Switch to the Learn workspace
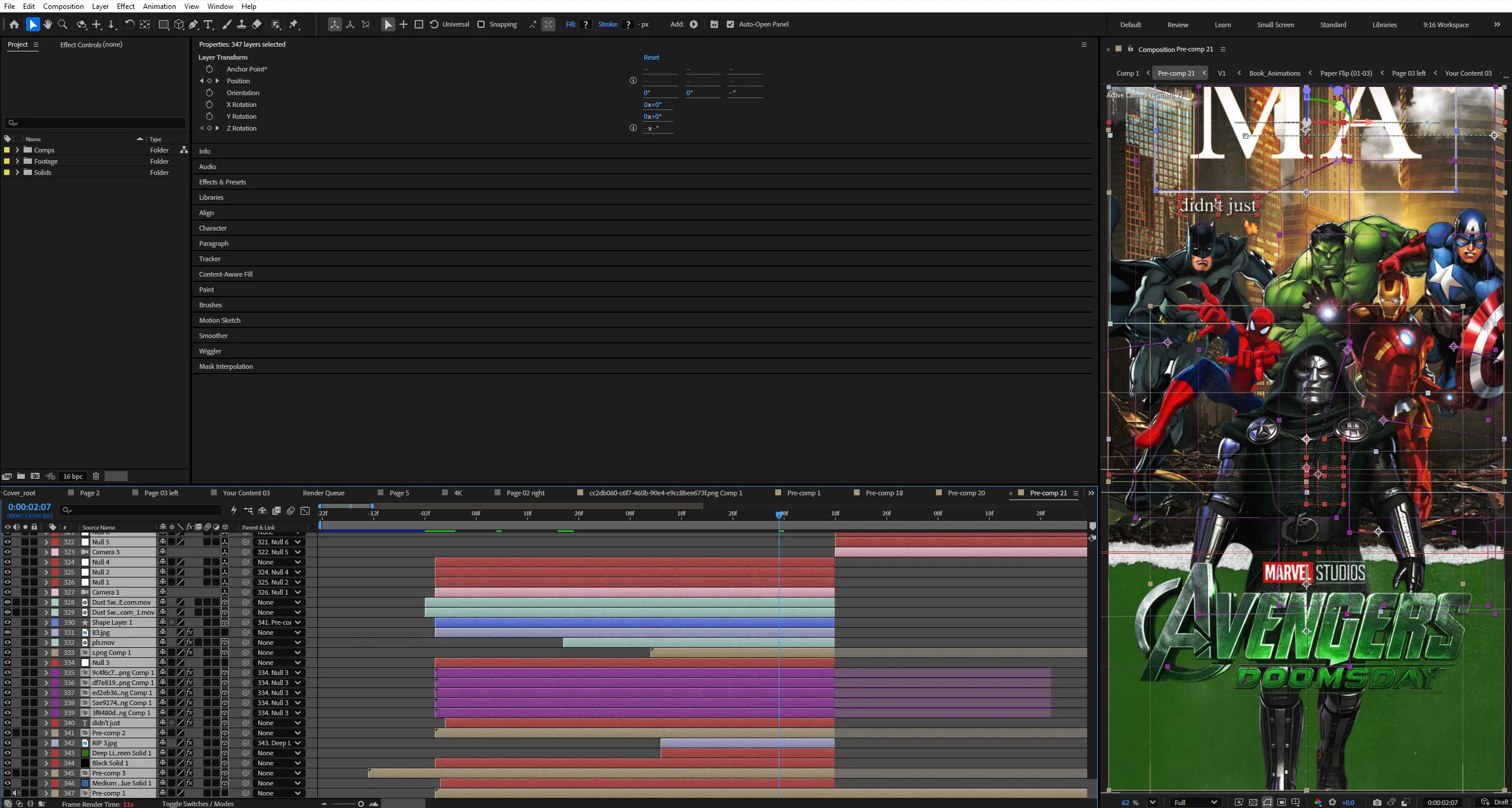The image size is (1512, 808). coord(1222,25)
